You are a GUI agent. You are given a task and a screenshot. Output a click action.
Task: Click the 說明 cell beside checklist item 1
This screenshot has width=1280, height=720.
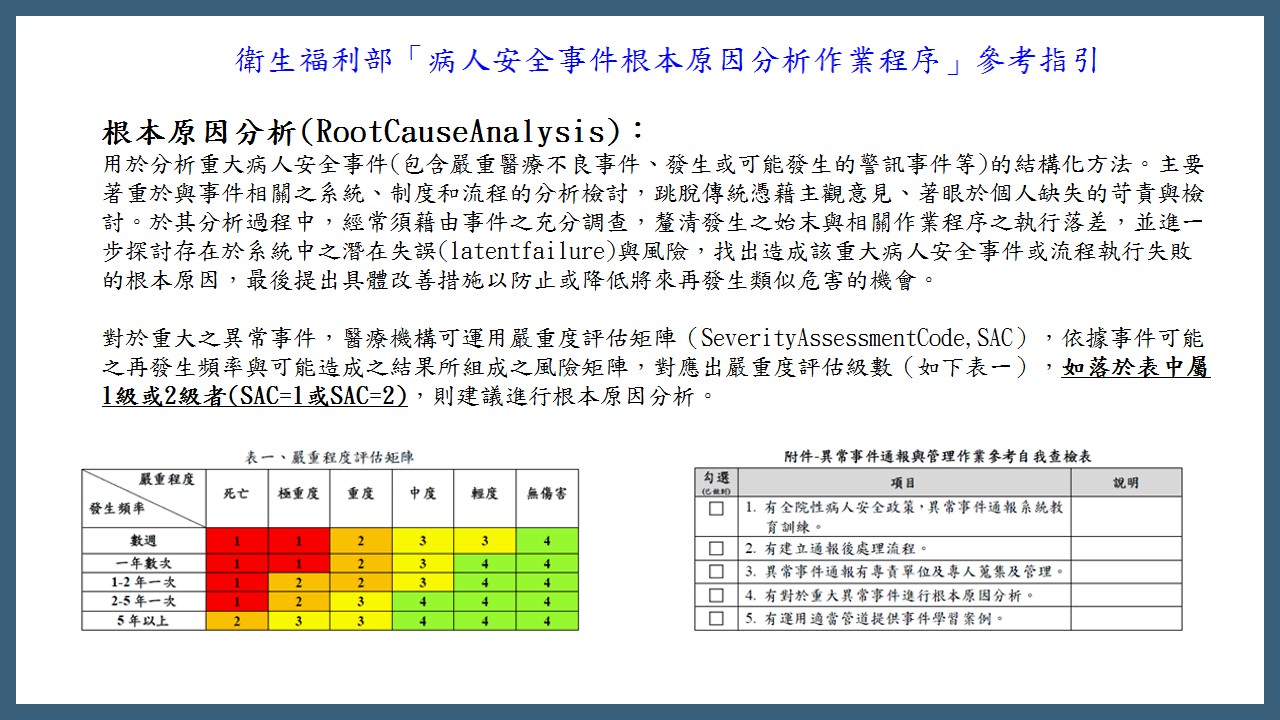pos(1126,516)
